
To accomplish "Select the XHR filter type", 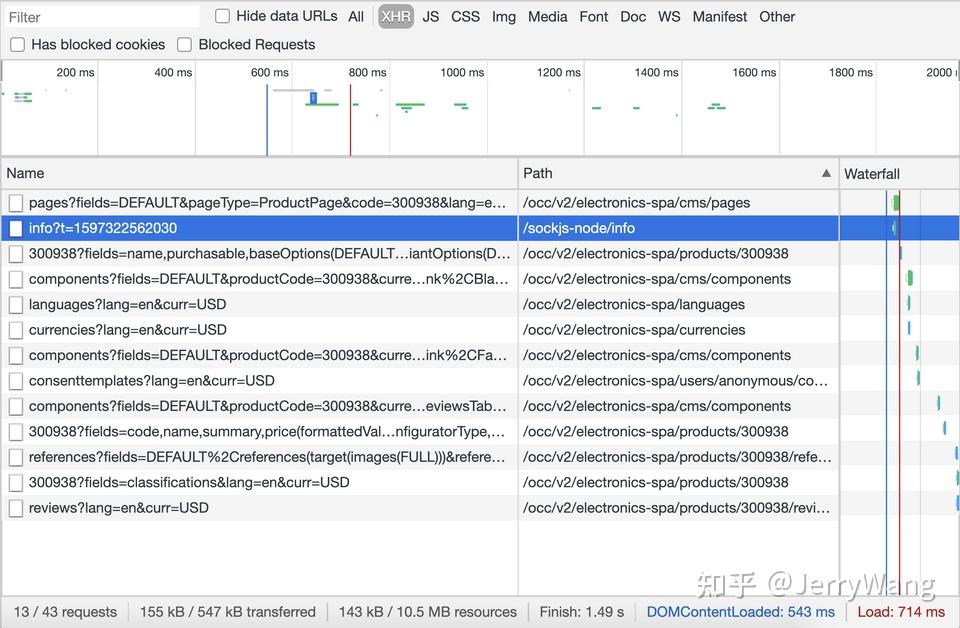I will (396, 17).
